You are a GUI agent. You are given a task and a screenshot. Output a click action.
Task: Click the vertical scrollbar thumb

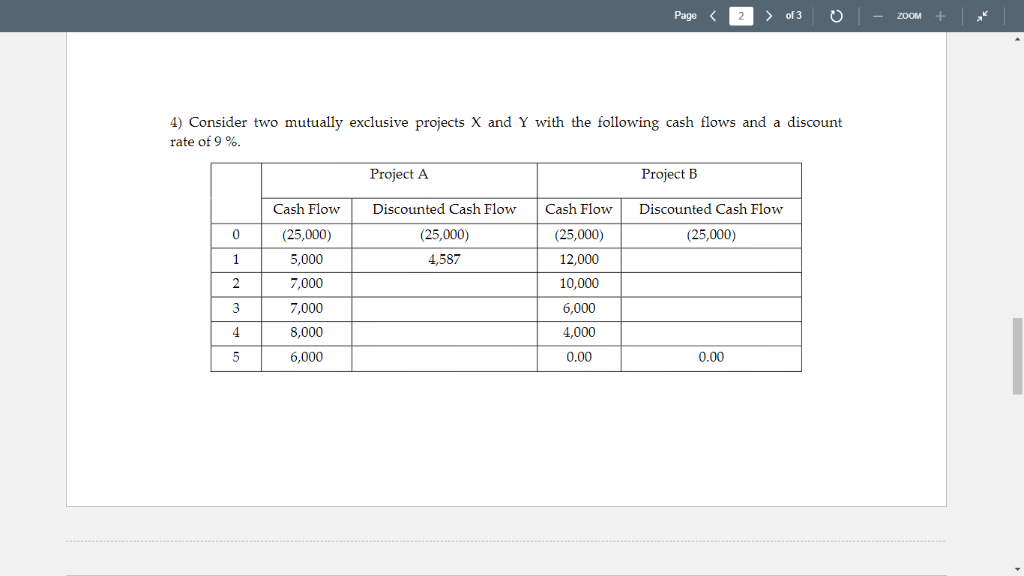pos(1012,355)
